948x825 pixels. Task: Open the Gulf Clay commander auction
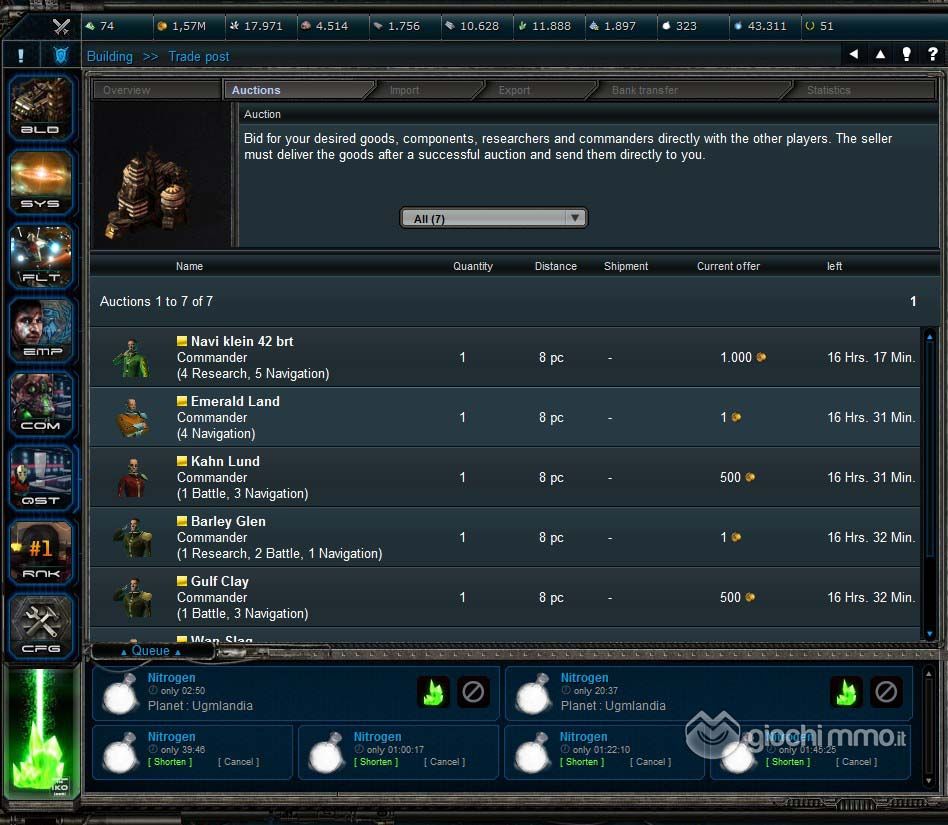pos(505,597)
